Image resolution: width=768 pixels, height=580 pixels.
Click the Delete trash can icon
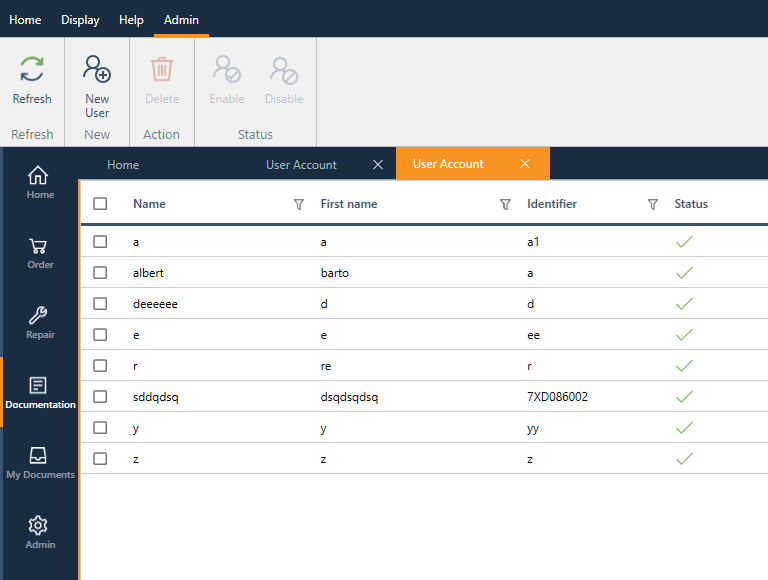point(161,70)
